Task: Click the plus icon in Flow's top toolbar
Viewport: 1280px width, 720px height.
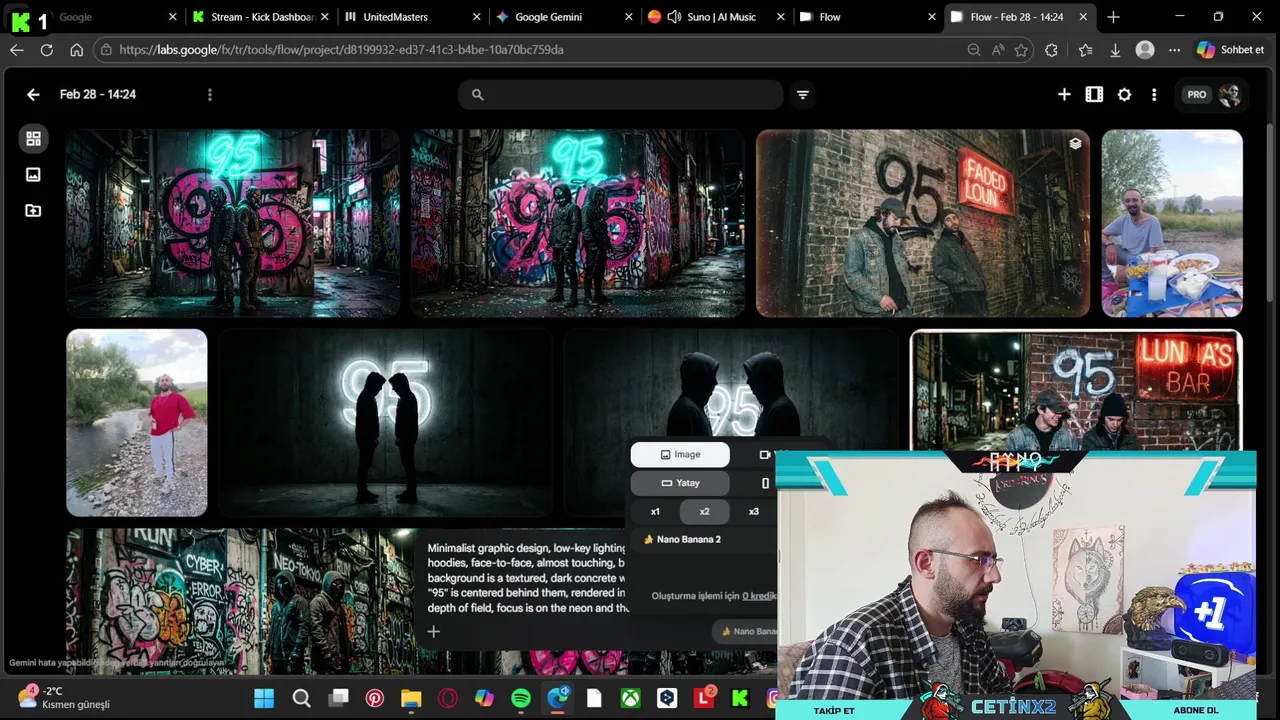Action: (1064, 94)
